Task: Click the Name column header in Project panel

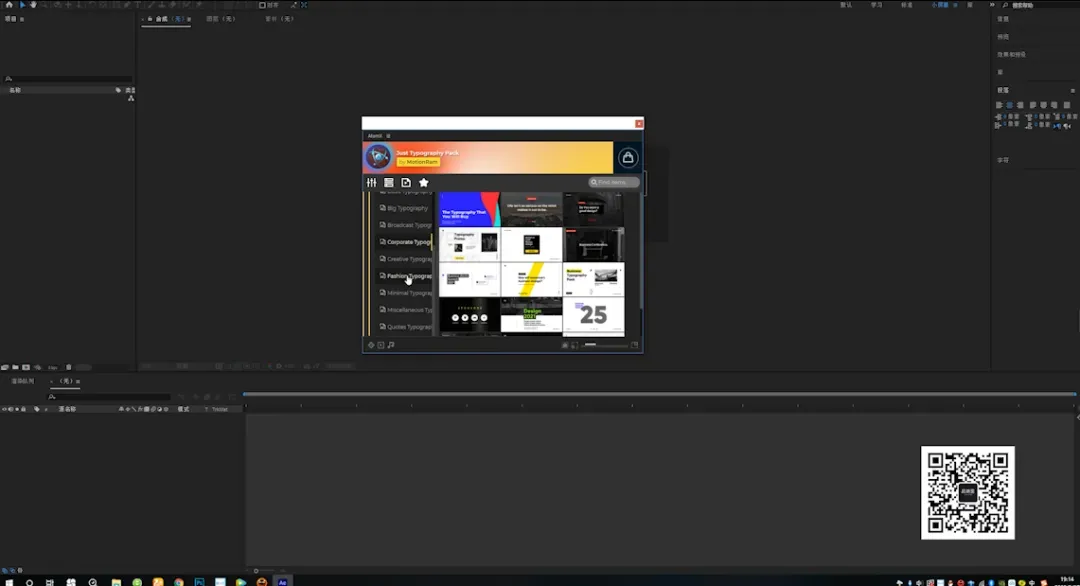Action: click(x=14, y=90)
